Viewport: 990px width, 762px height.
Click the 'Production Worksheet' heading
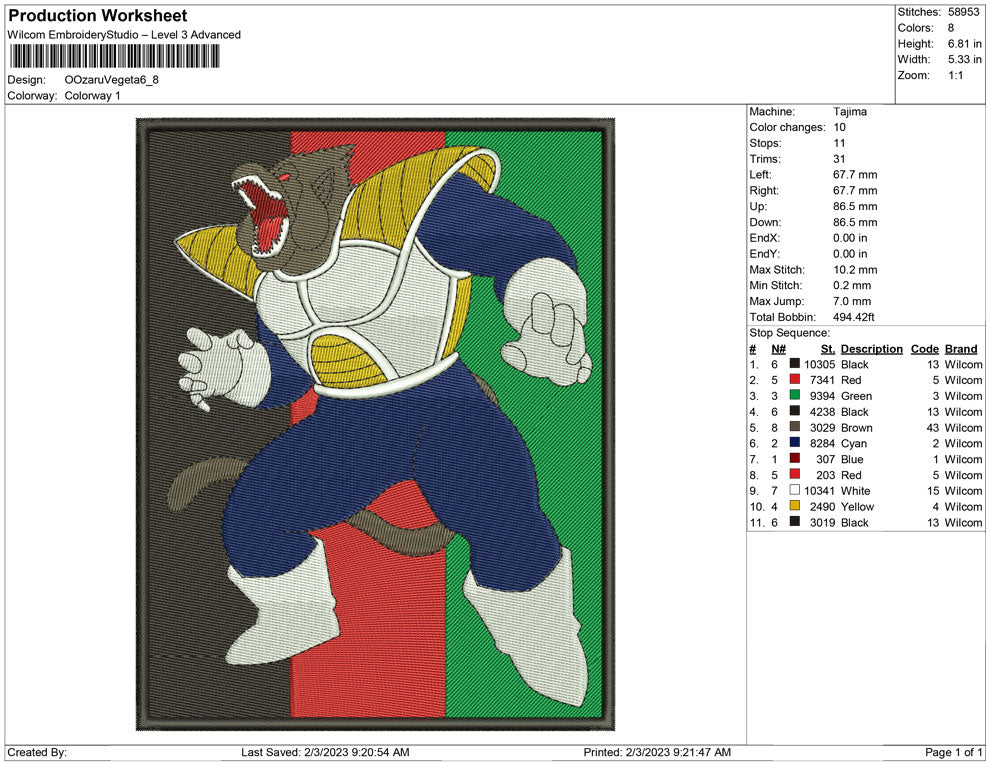[x=98, y=16]
